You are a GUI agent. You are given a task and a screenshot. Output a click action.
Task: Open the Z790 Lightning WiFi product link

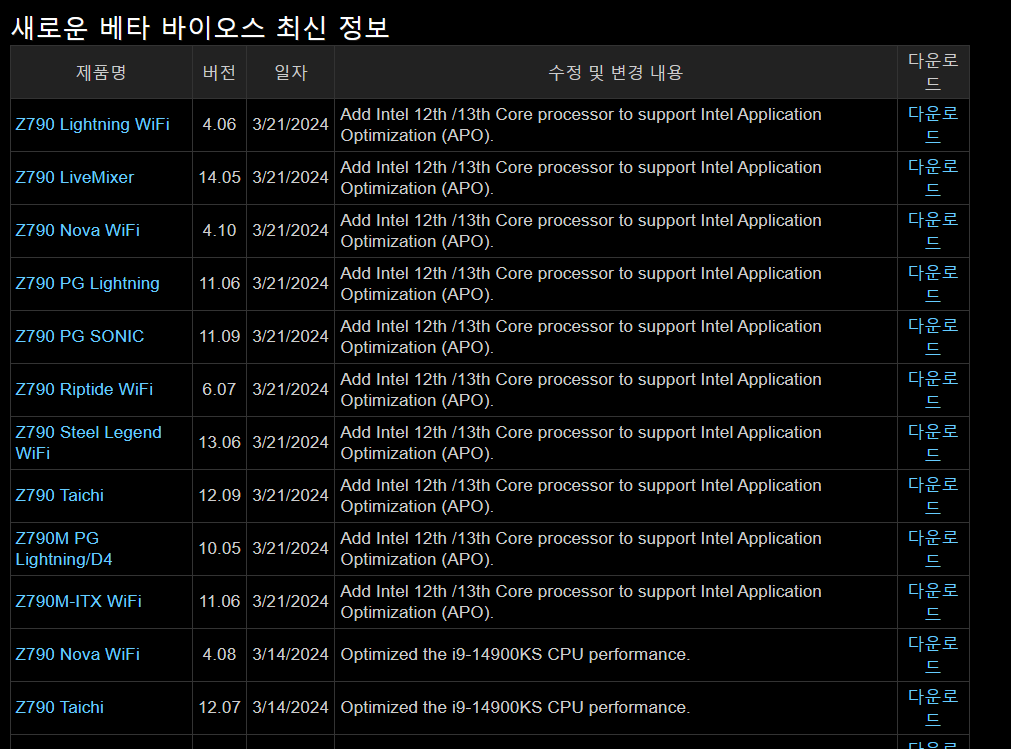click(x=92, y=124)
